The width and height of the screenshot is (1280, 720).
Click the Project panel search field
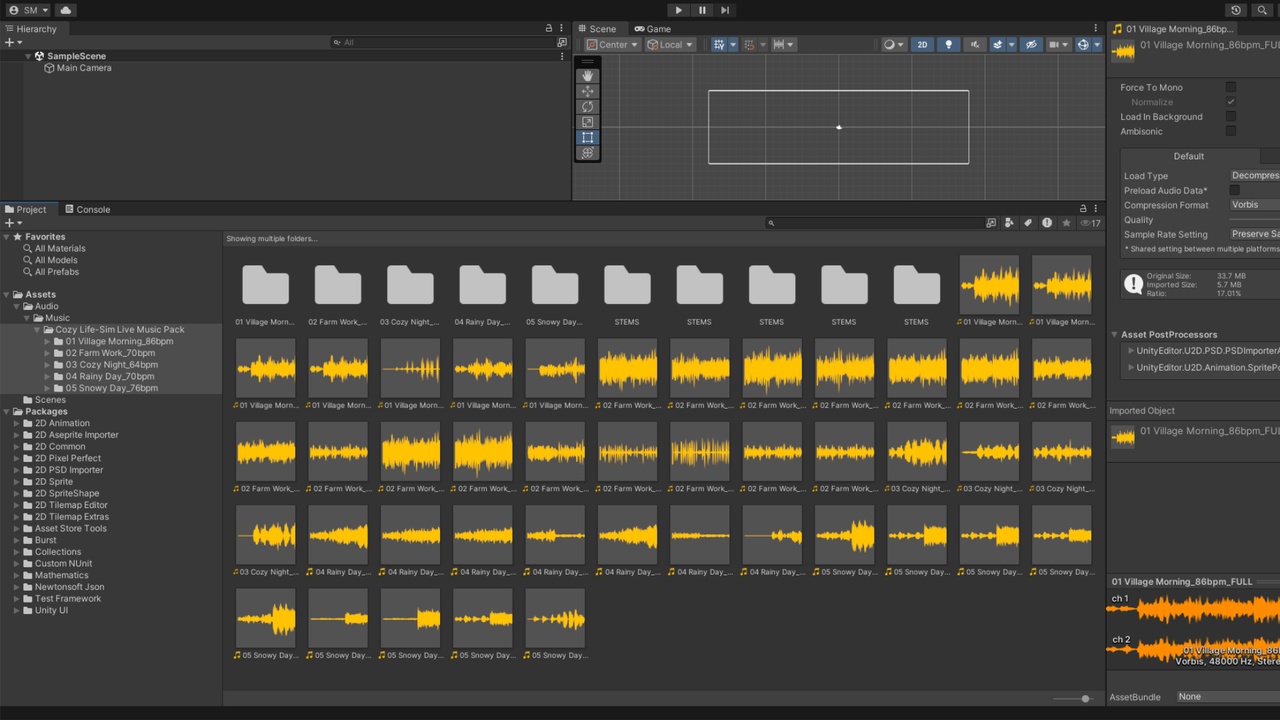[875, 223]
